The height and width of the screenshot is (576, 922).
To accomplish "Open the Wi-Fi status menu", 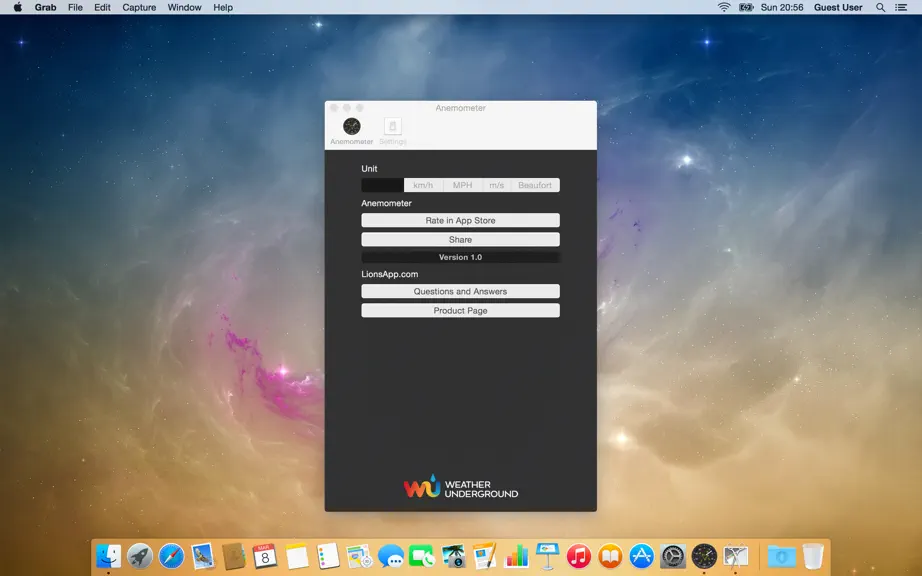I will [x=724, y=7].
